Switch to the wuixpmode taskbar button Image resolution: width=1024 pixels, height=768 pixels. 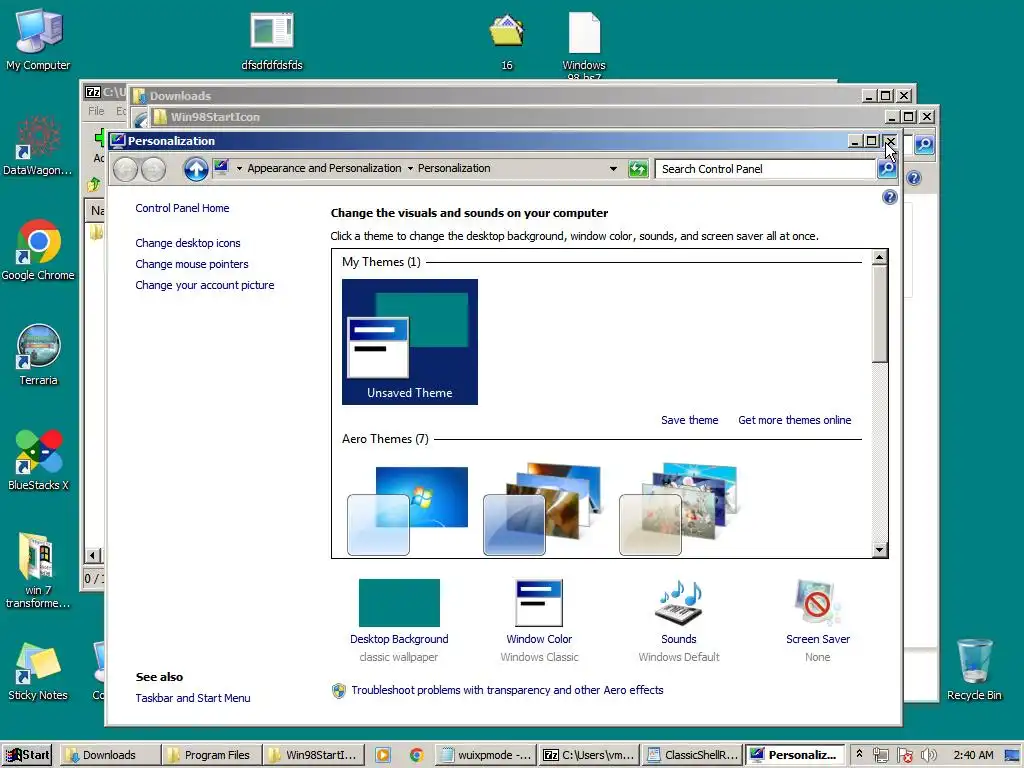coord(486,755)
